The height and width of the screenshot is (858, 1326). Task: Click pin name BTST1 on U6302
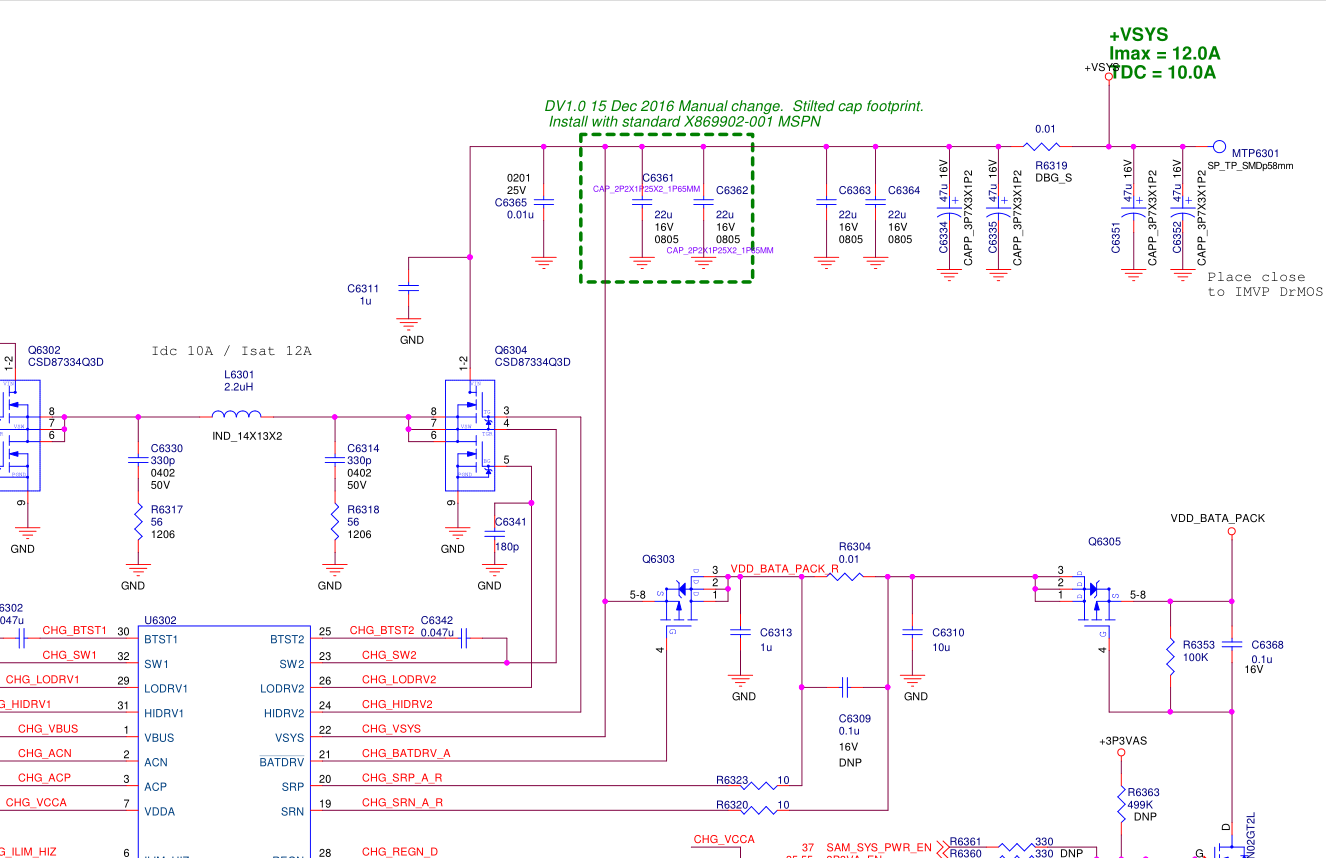[x=162, y=639]
